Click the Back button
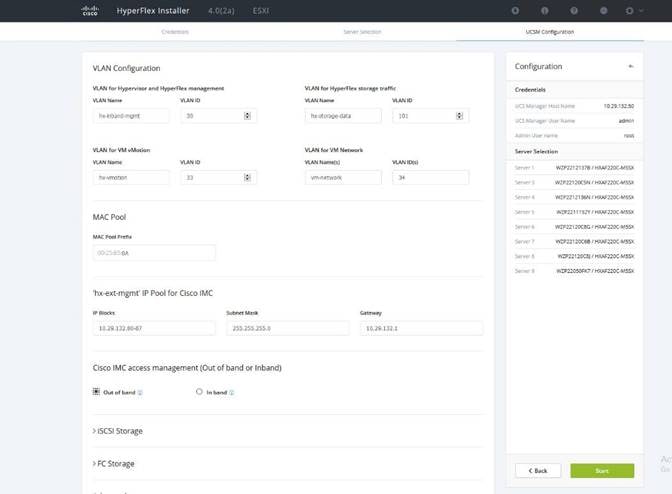This screenshot has width=672, height=494. pos(538,470)
